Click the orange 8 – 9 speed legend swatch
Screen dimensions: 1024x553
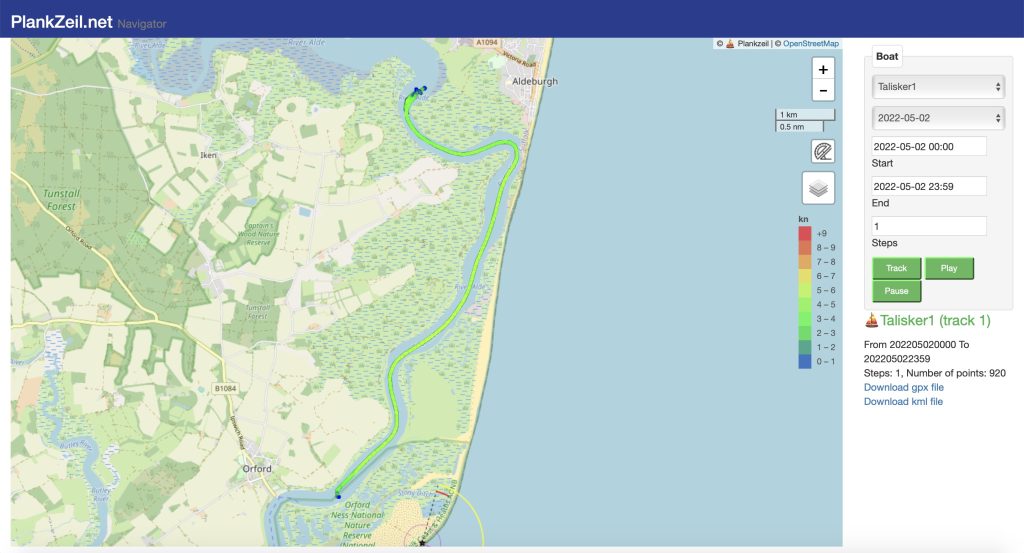805,247
